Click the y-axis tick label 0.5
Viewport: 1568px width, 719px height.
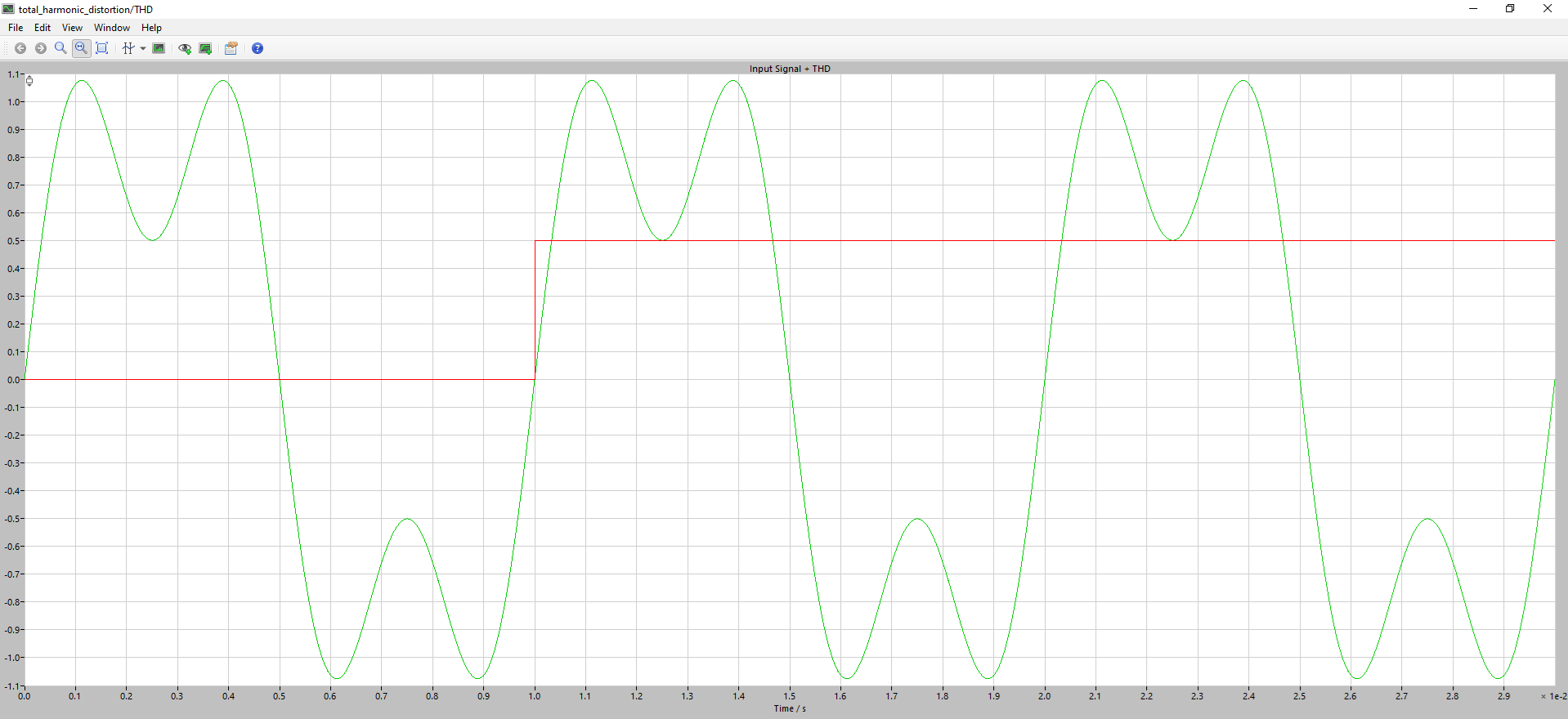14,241
